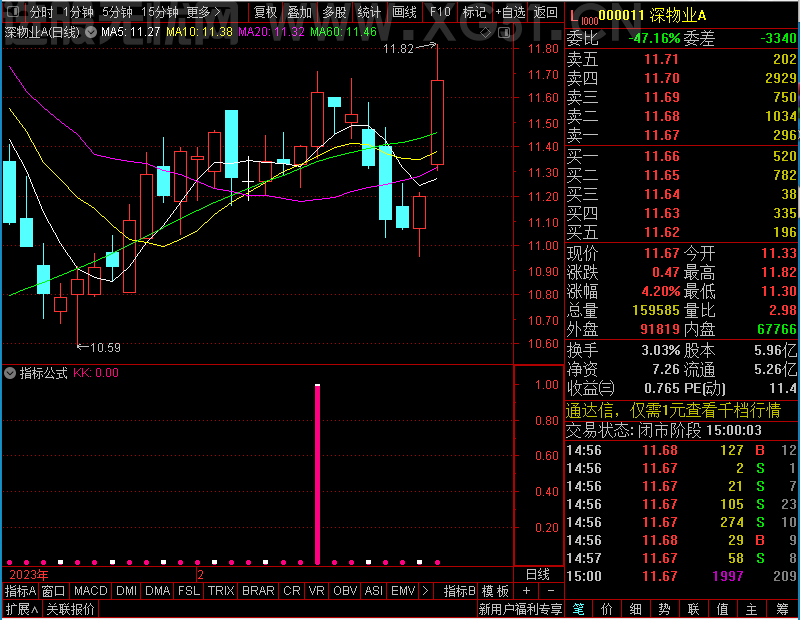Open the 关联报价 related quotes tab
Image resolution: width=800 pixels, height=620 pixels.
pos(70,609)
